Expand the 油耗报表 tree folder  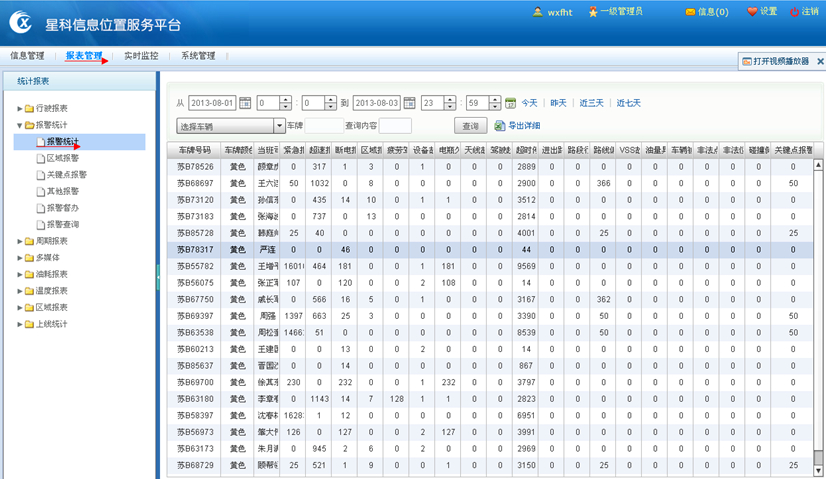19,274
